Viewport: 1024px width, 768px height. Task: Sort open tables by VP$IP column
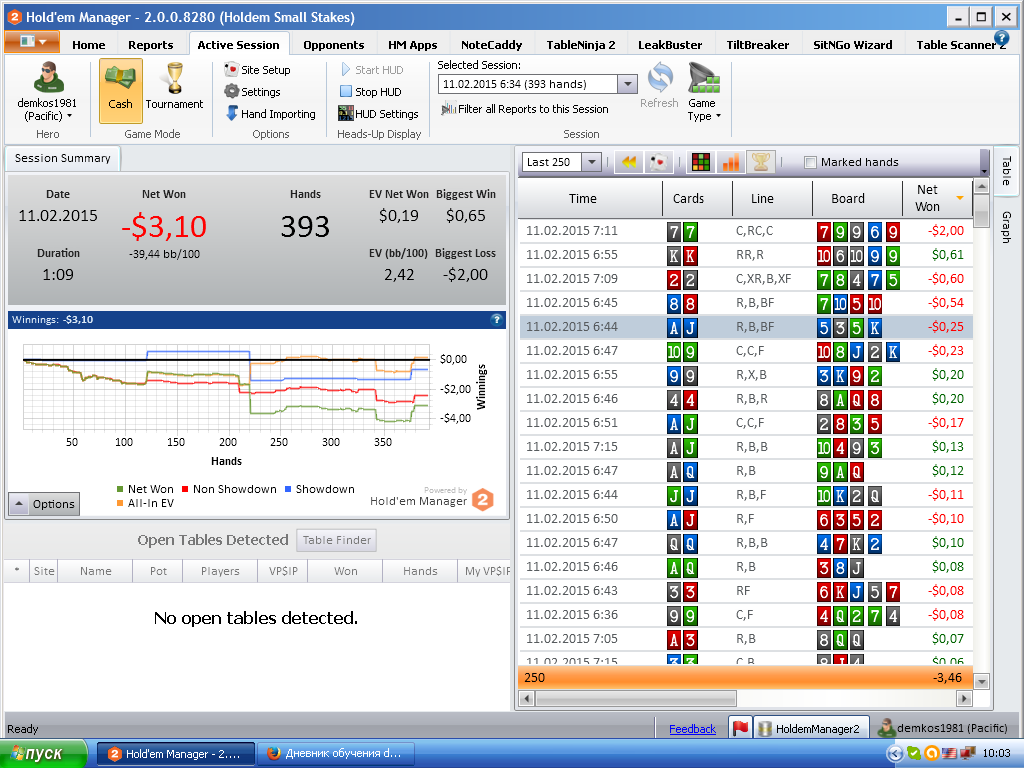[283, 571]
